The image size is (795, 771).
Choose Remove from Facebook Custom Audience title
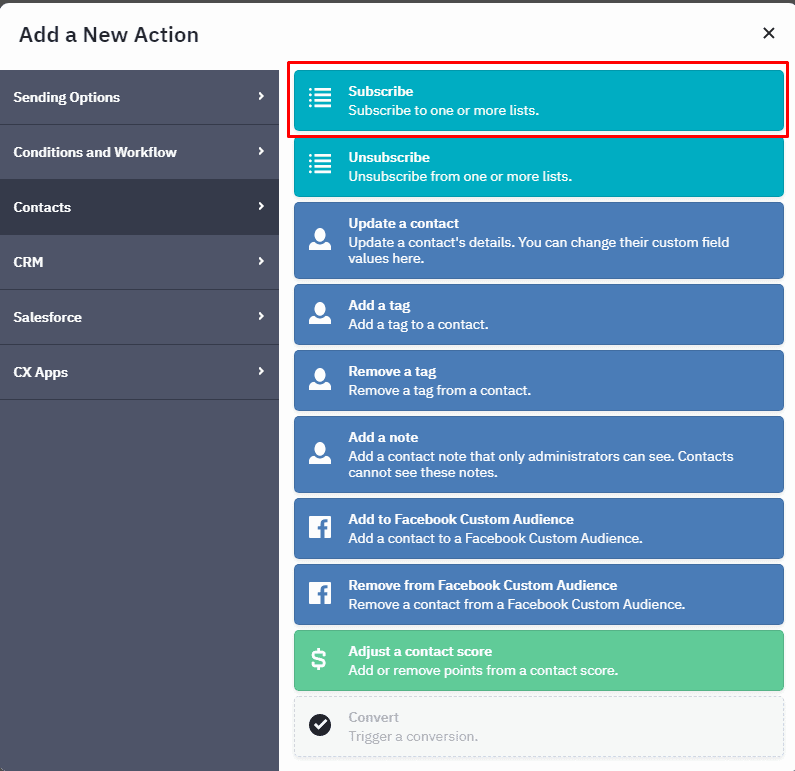pos(483,585)
